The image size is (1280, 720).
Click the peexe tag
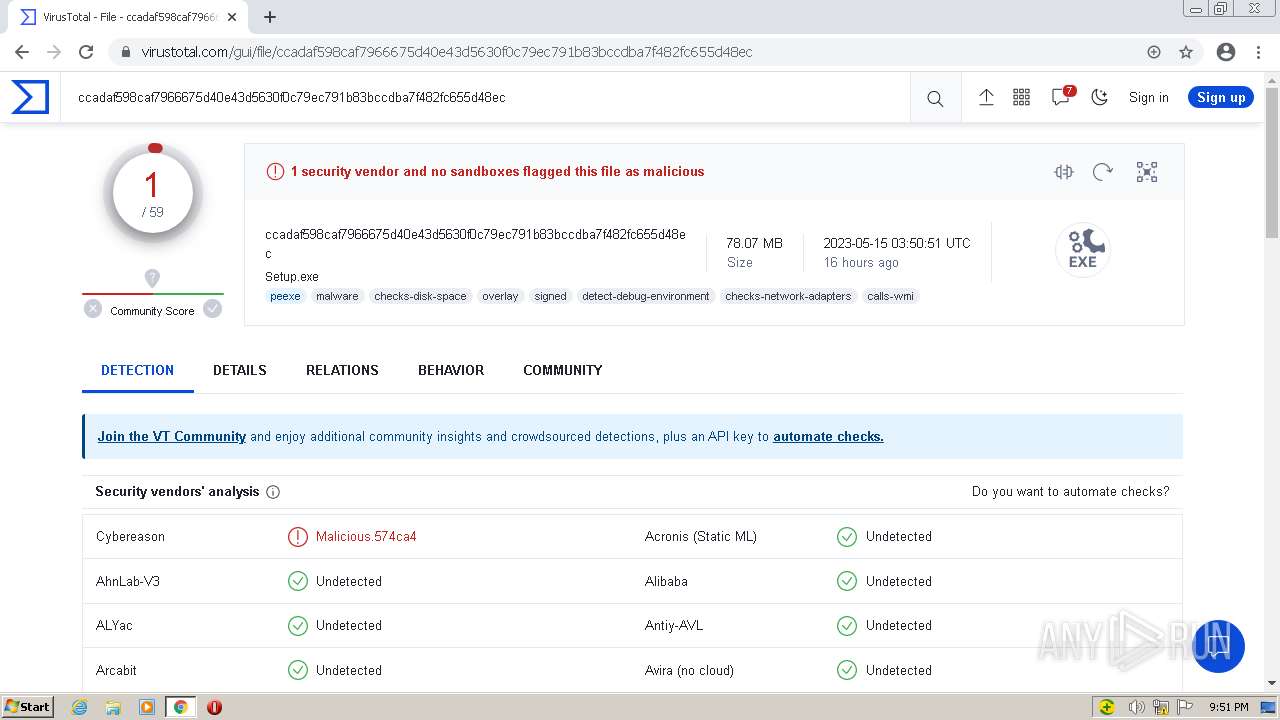coord(285,296)
